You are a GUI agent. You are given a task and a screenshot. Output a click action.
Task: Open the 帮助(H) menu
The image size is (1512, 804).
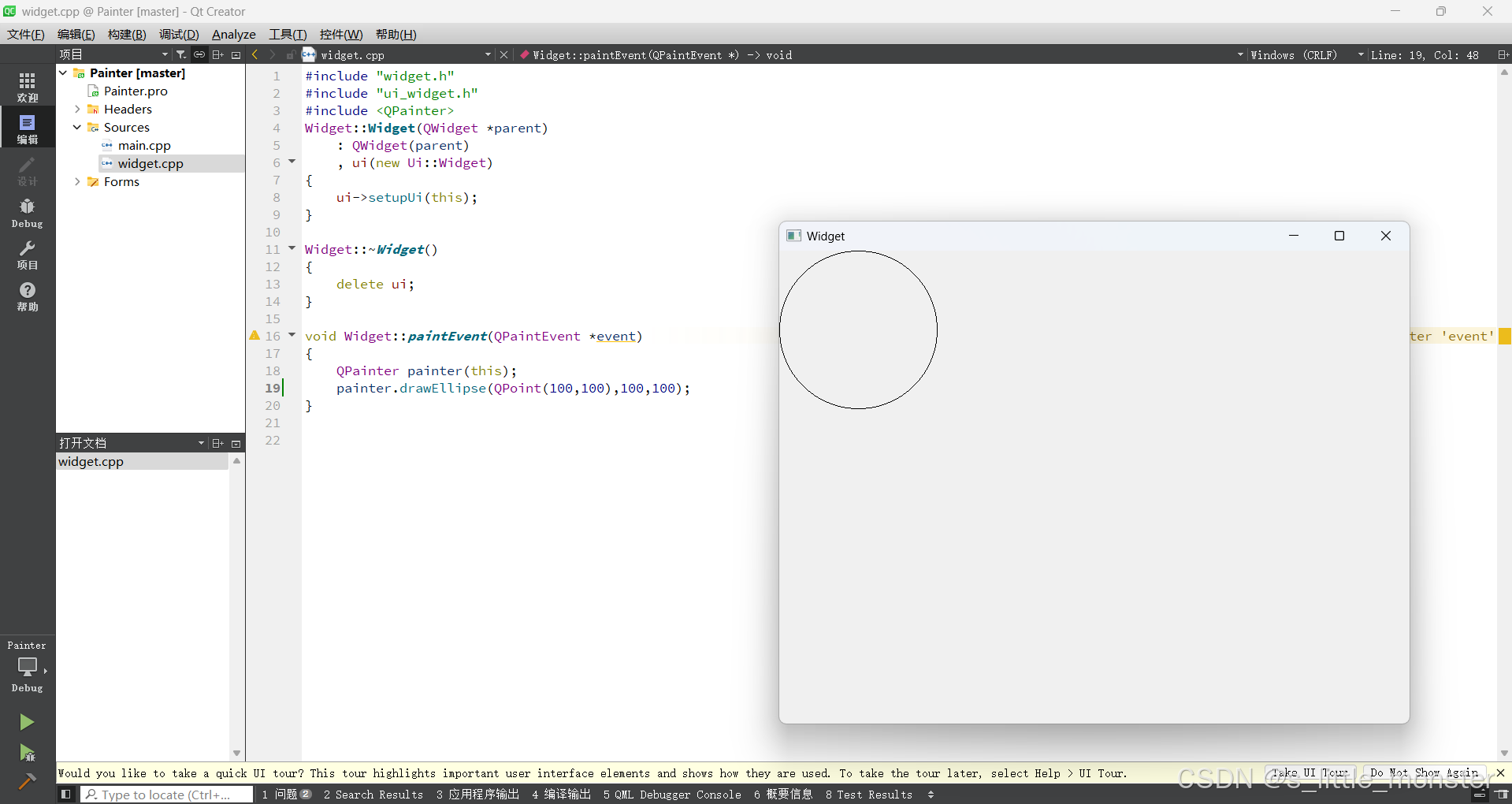396,34
